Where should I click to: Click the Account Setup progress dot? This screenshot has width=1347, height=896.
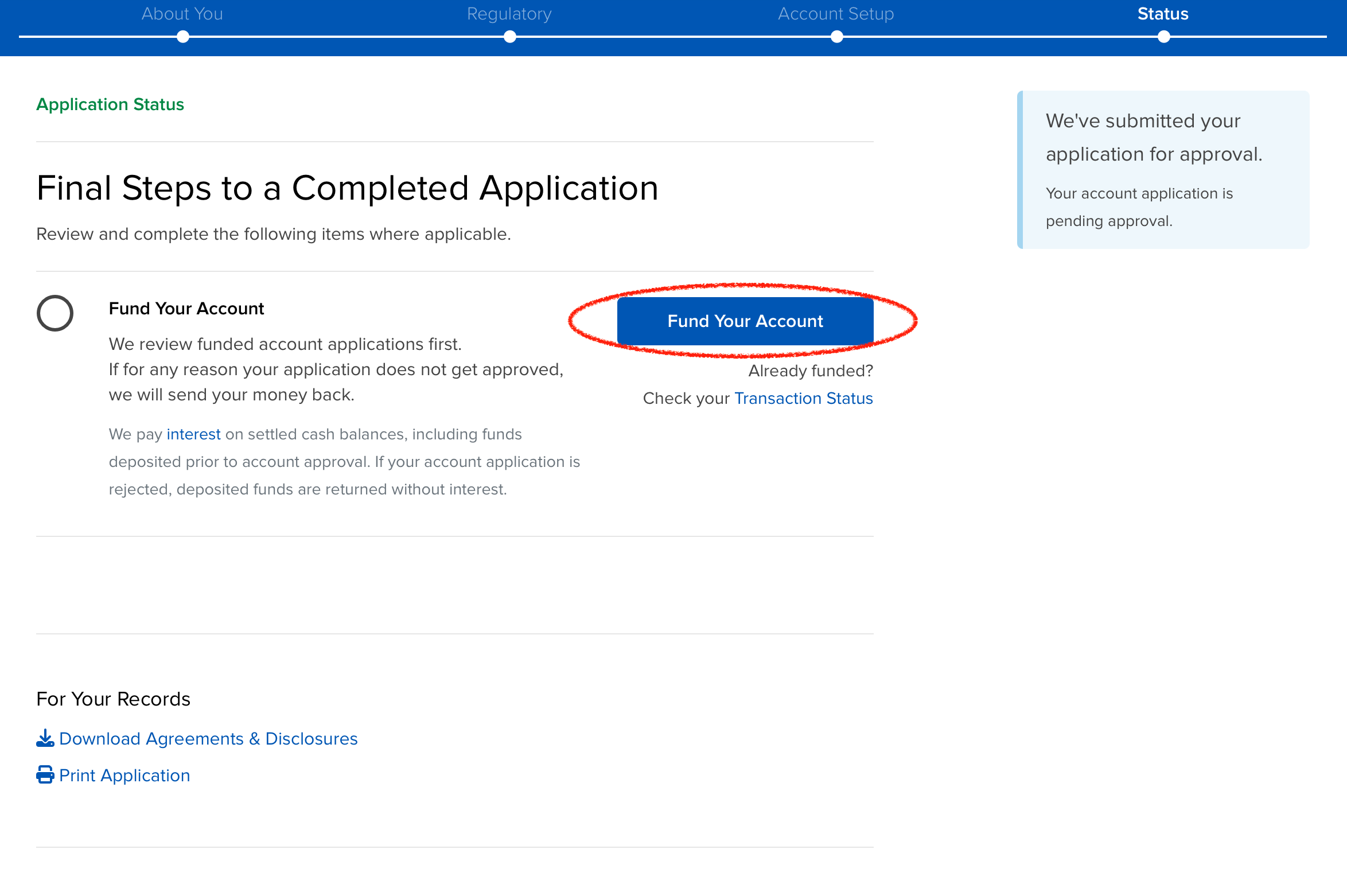pos(837,37)
